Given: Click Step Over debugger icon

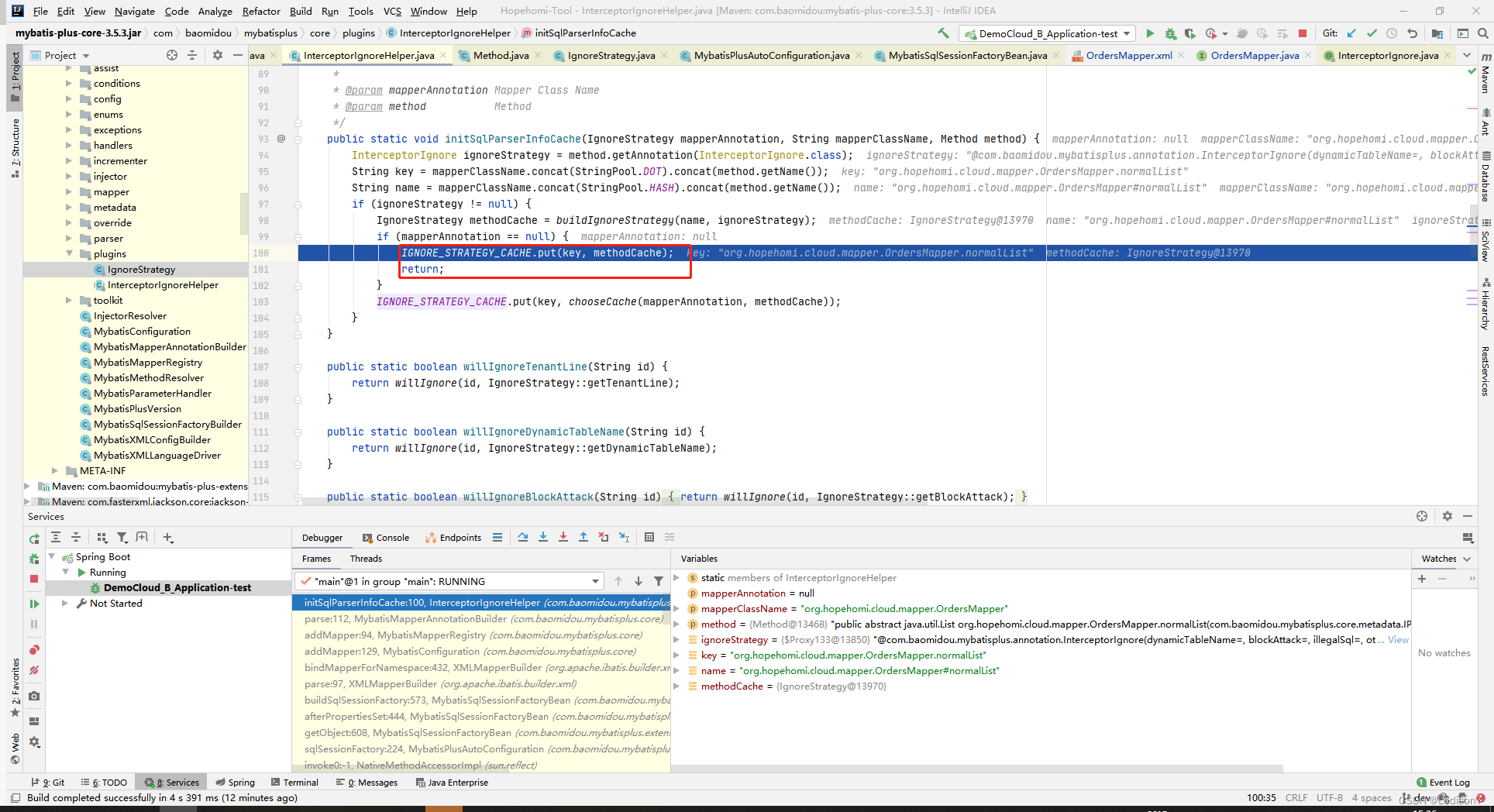Looking at the screenshot, I should 523,537.
